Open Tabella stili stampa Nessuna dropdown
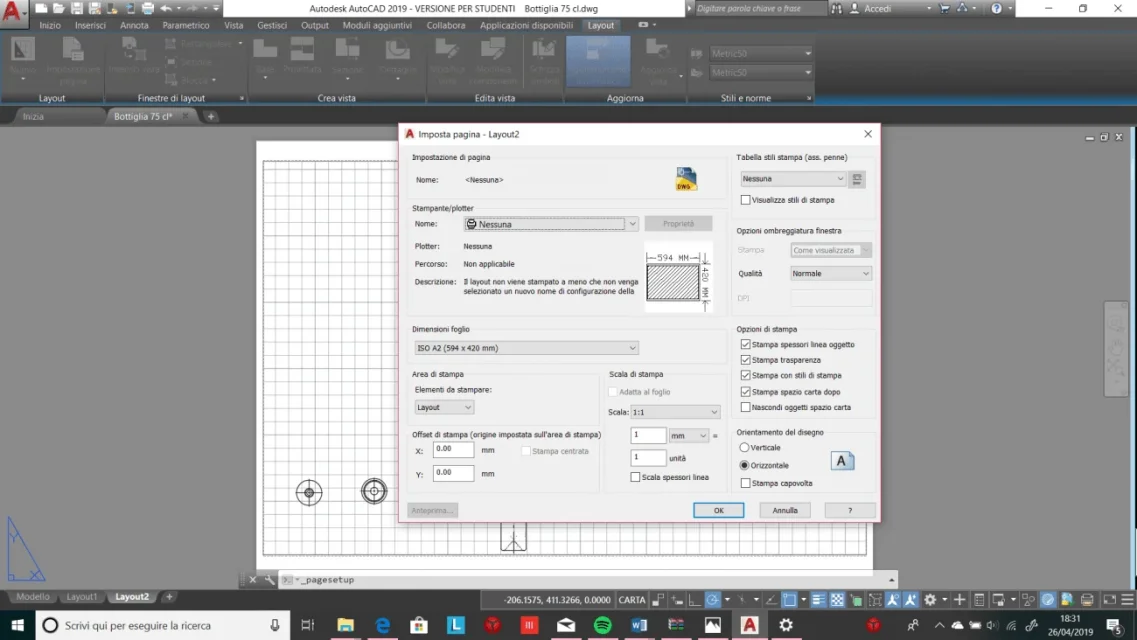 pos(793,179)
